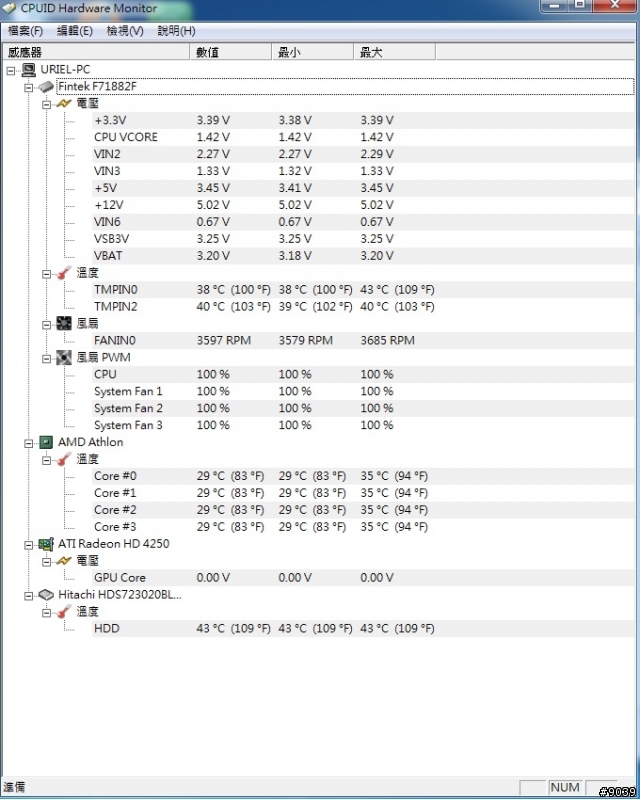The width and height of the screenshot is (640, 800).
Task: Click the 最小 minimum column header
Action: click(313, 52)
